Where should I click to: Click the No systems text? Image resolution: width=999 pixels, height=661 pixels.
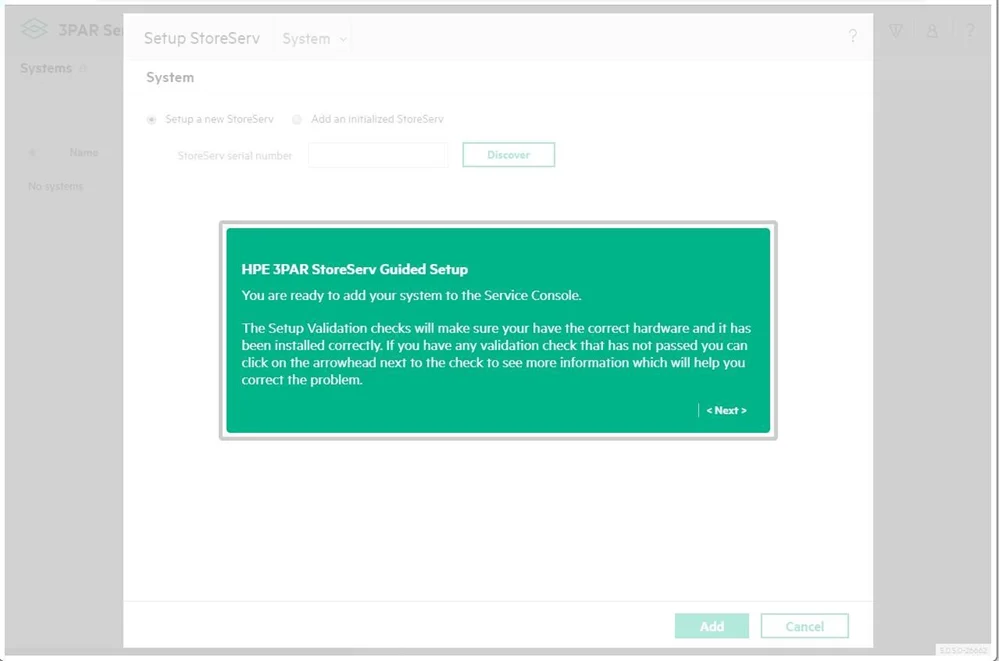pyautogui.click(x=55, y=186)
